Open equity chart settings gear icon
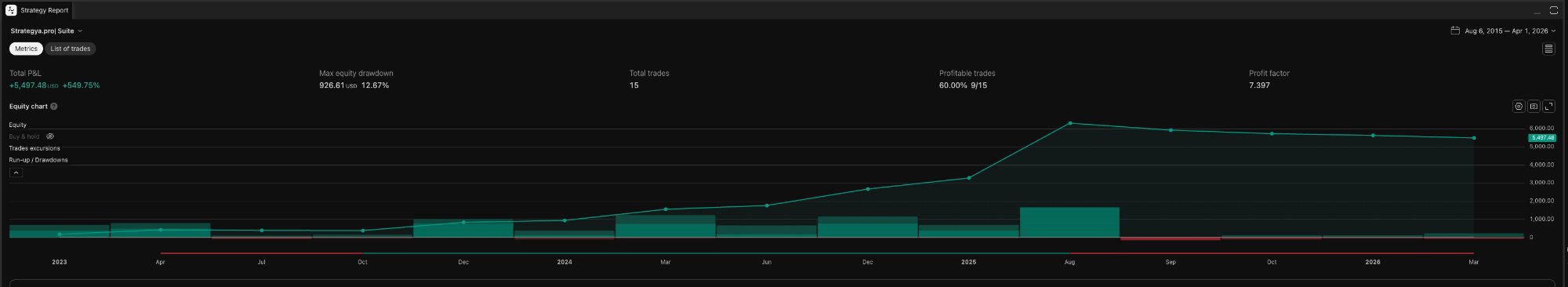Screen dimensions: 1568x287 [1519, 107]
